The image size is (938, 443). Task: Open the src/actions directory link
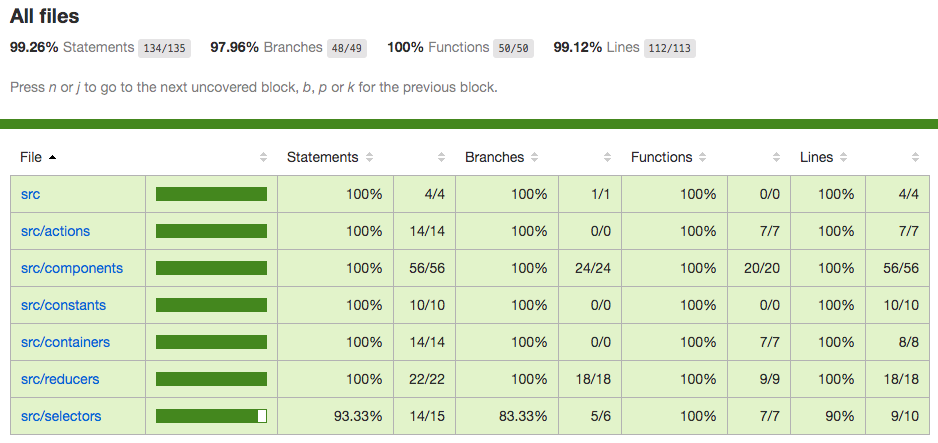(x=55, y=231)
